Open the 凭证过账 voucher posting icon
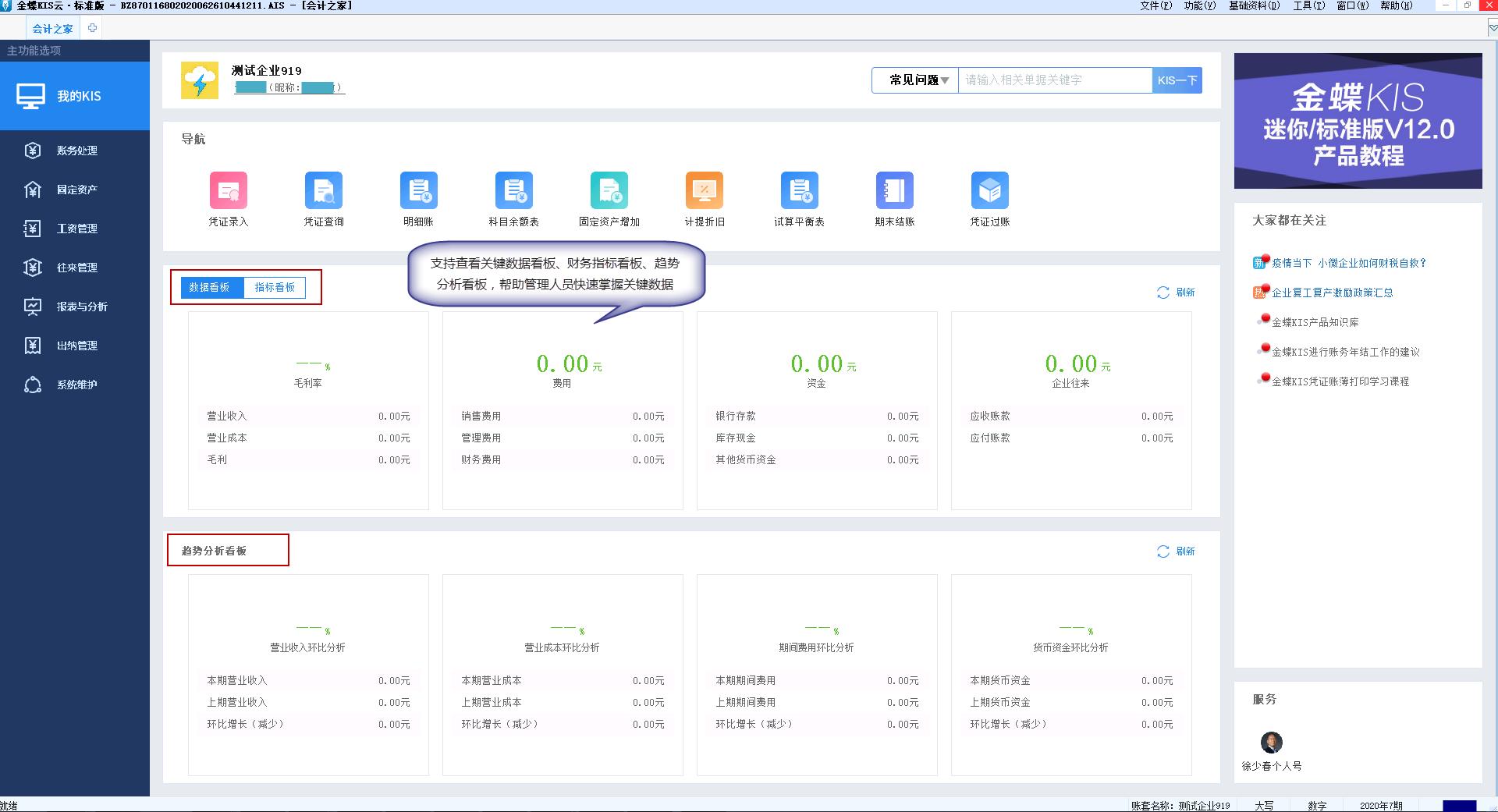 point(989,191)
